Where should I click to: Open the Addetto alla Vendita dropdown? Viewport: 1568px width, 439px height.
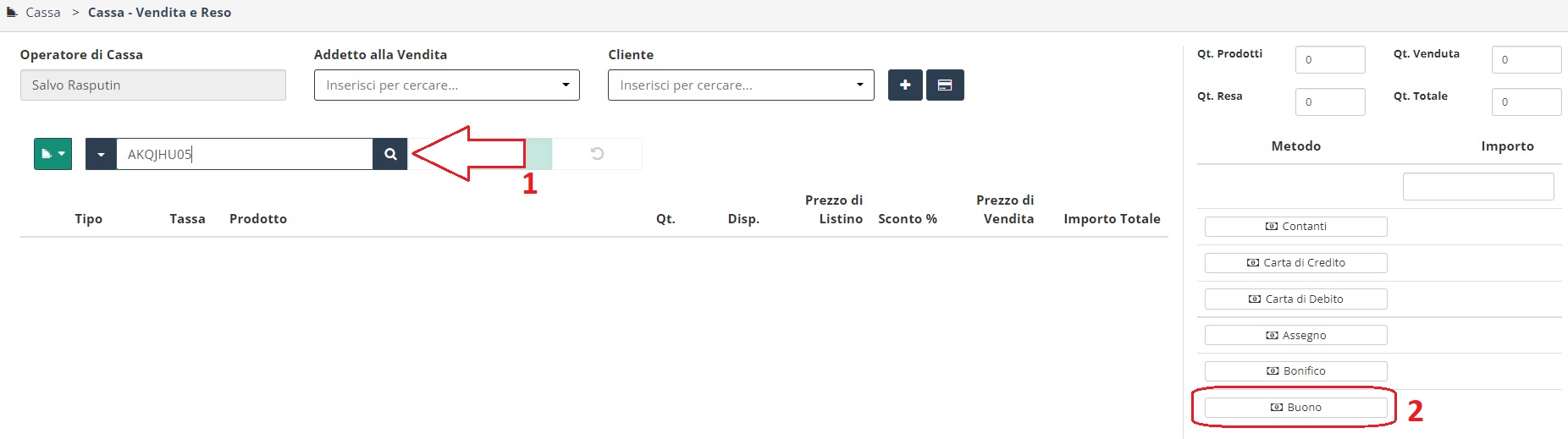(446, 85)
